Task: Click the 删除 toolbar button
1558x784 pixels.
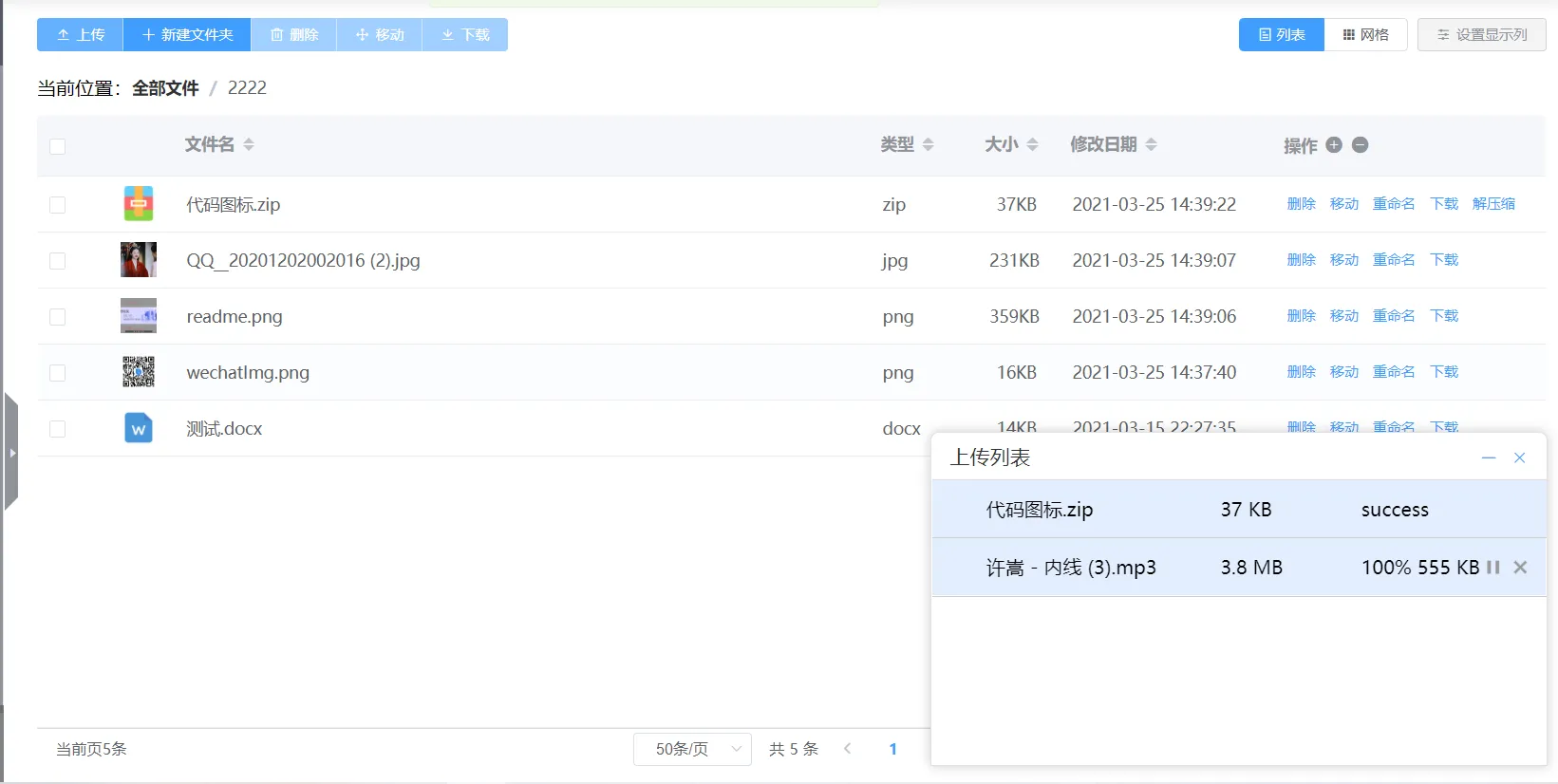Action: click(293, 34)
